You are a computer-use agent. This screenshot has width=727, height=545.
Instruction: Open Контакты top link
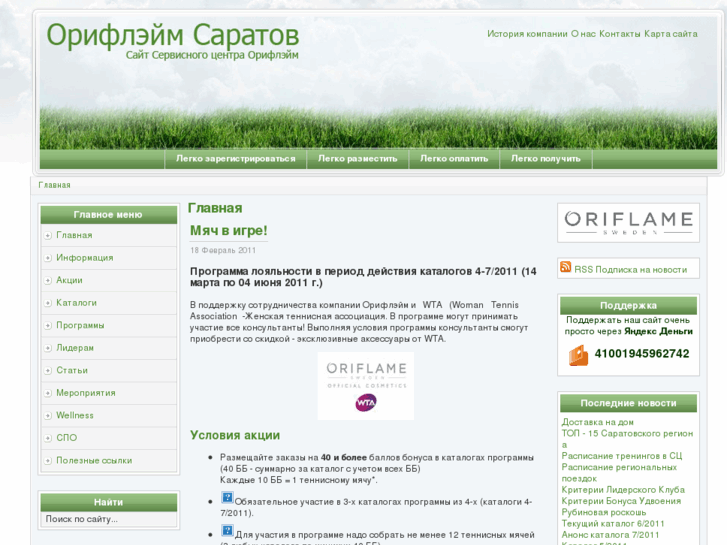pos(620,34)
